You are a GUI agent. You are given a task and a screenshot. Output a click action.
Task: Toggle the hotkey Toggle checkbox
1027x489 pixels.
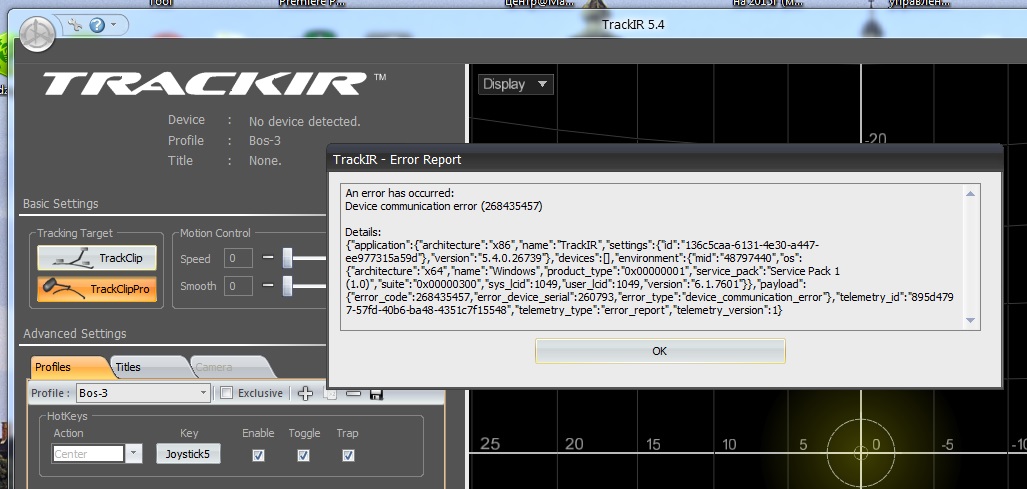pyautogui.click(x=303, y=455)
